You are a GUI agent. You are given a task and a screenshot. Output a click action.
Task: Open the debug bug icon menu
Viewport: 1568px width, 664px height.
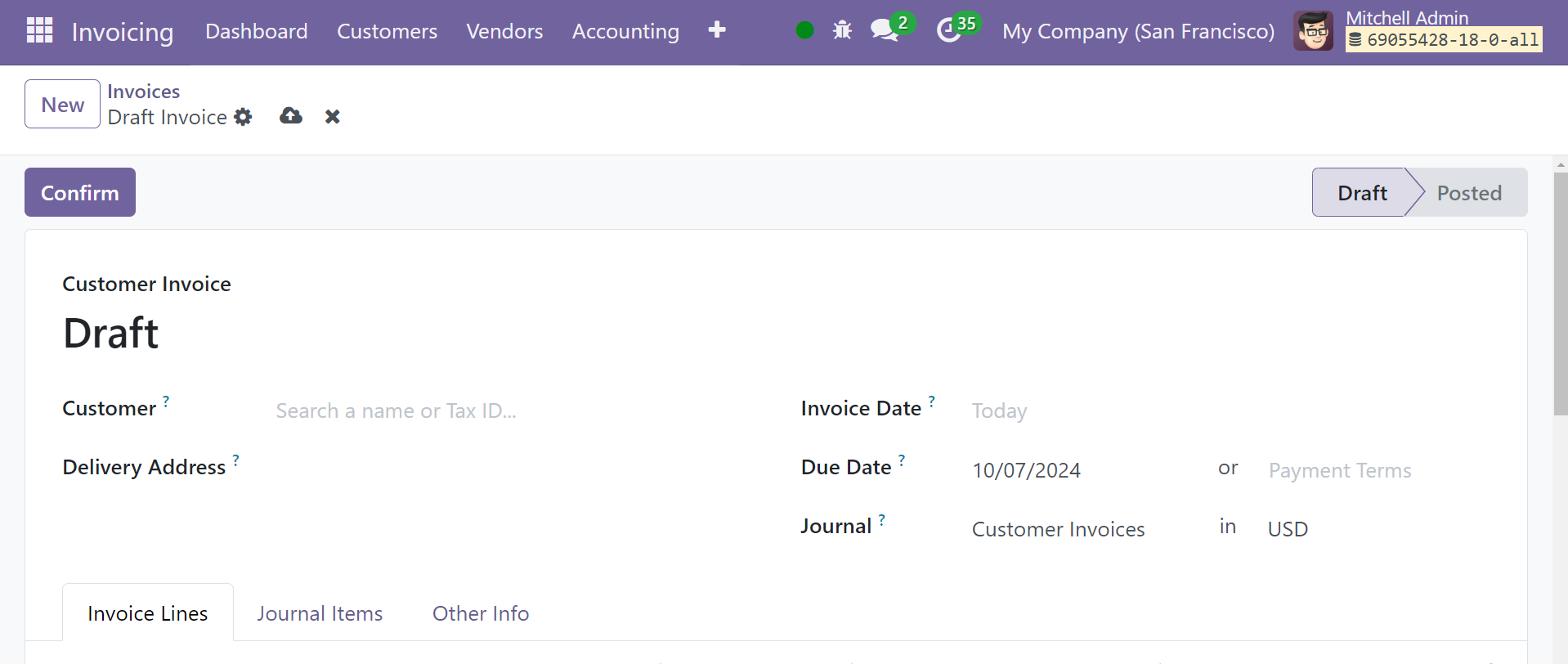[842, 30]
